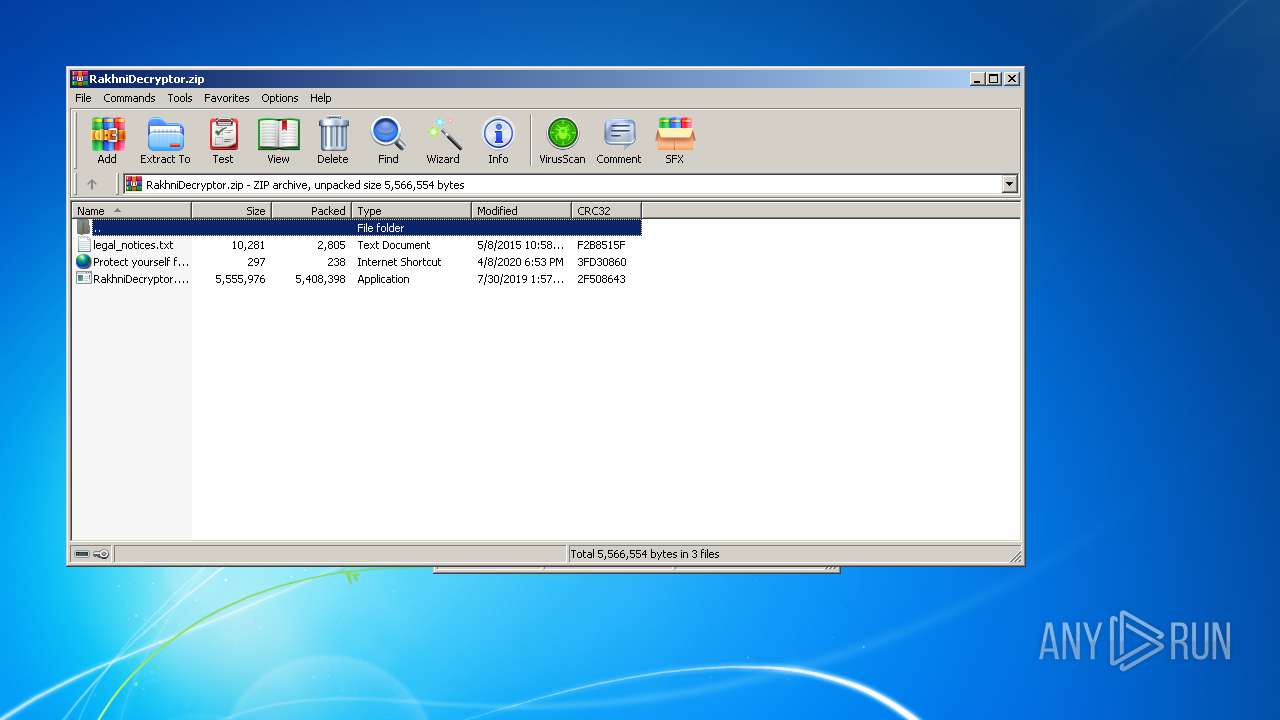The image size is (1280, 720).
Task: Open the Wizard wand icon
Action: point(443,140)
